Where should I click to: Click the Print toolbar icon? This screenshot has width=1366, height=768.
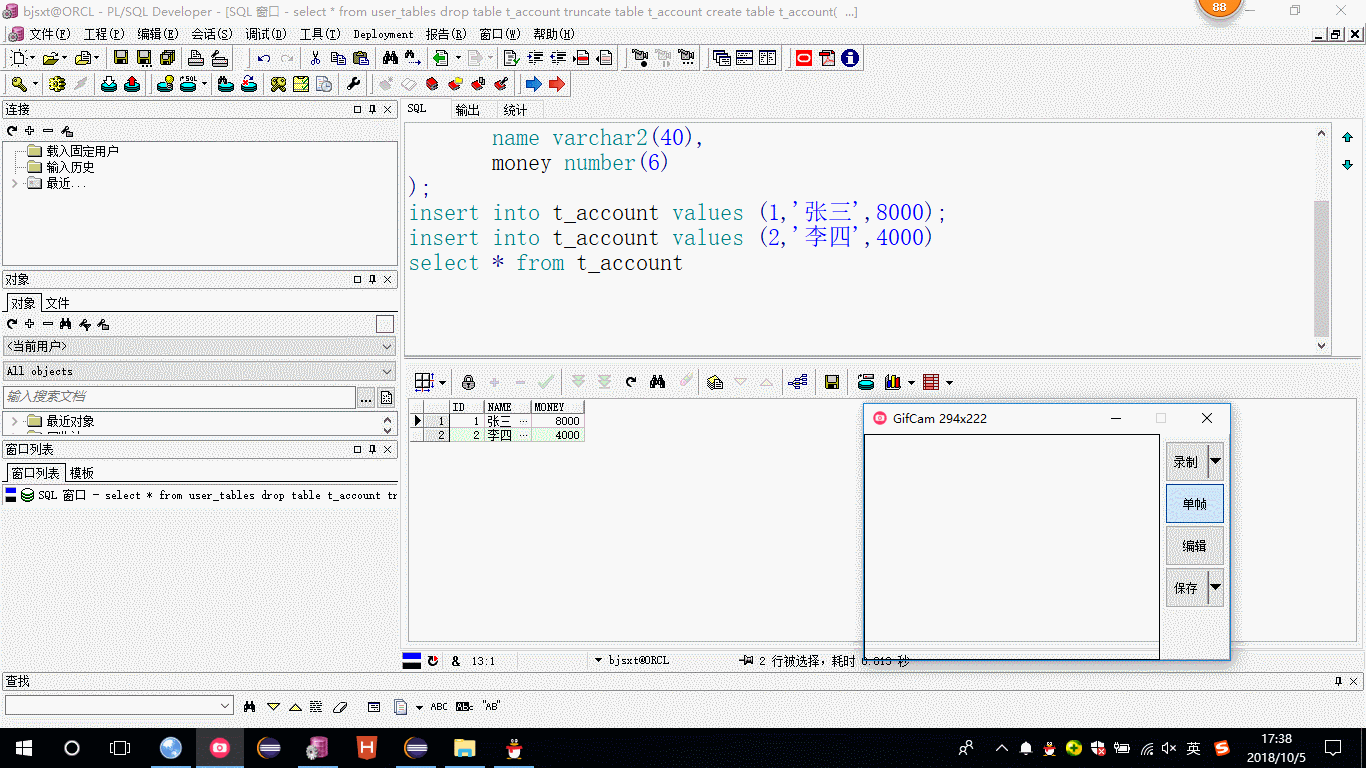click(196, 58)
